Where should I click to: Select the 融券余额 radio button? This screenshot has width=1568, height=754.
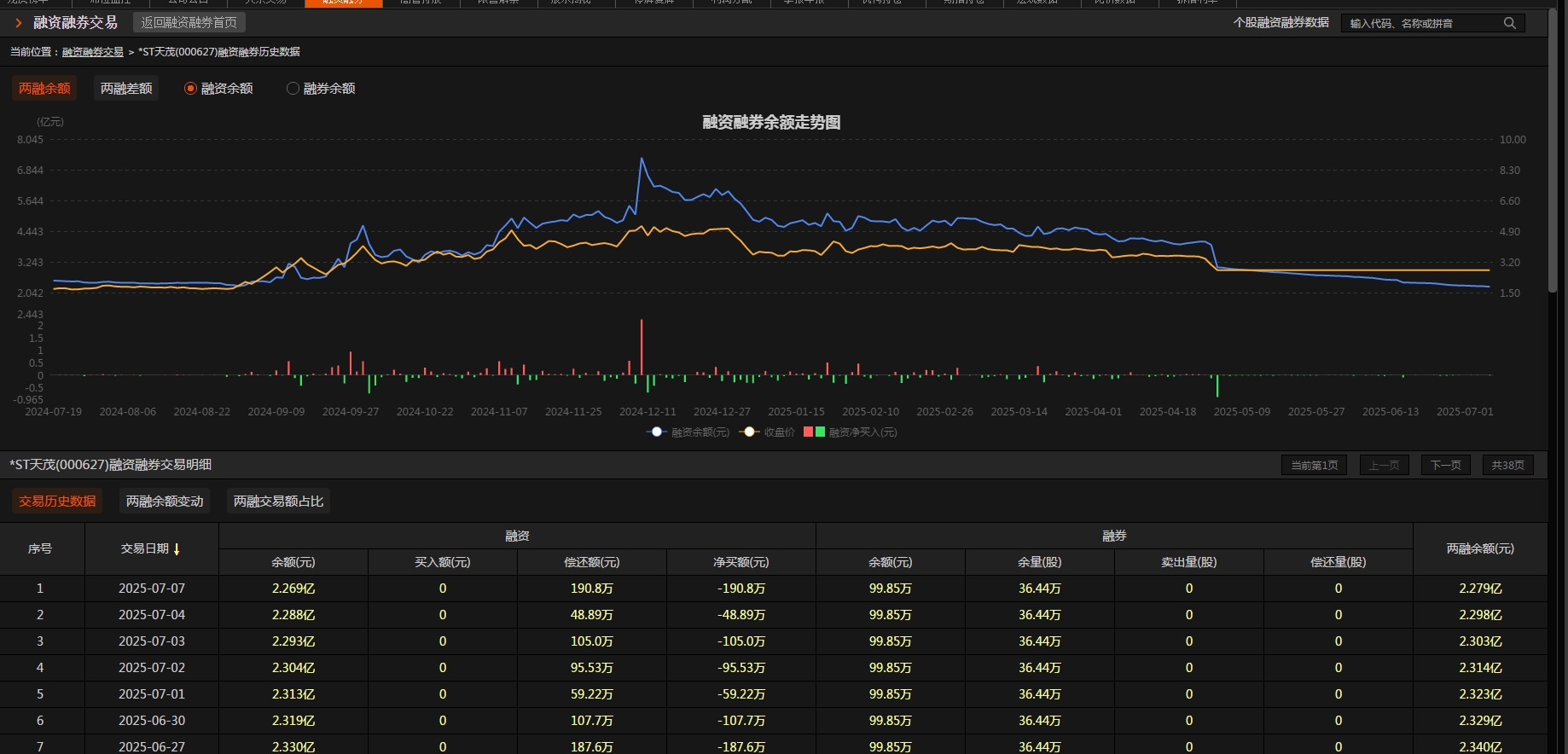point(293,89)
